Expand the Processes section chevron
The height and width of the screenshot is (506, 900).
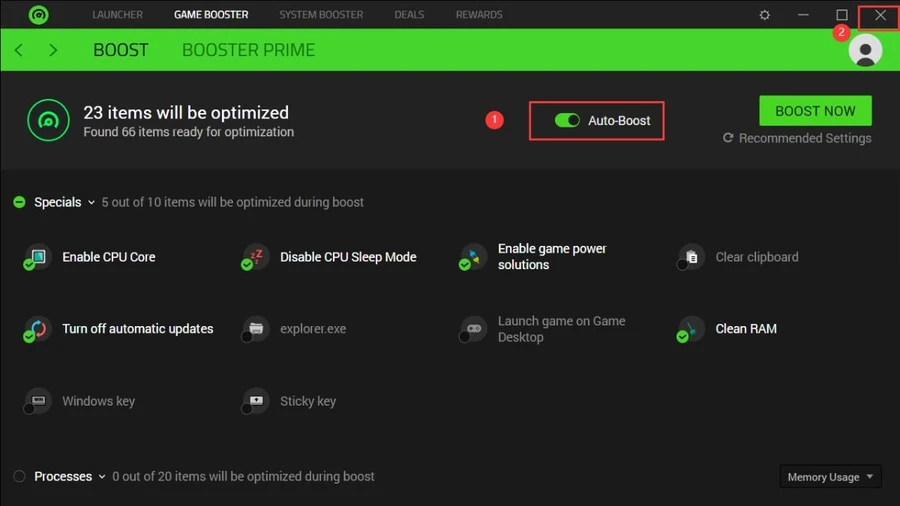[102, 477]
